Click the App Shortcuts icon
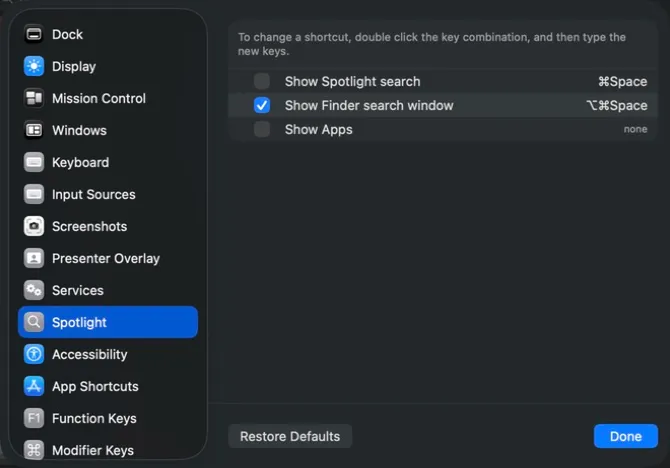Screen dimensions: 670x468 click(x=34, y=386)
